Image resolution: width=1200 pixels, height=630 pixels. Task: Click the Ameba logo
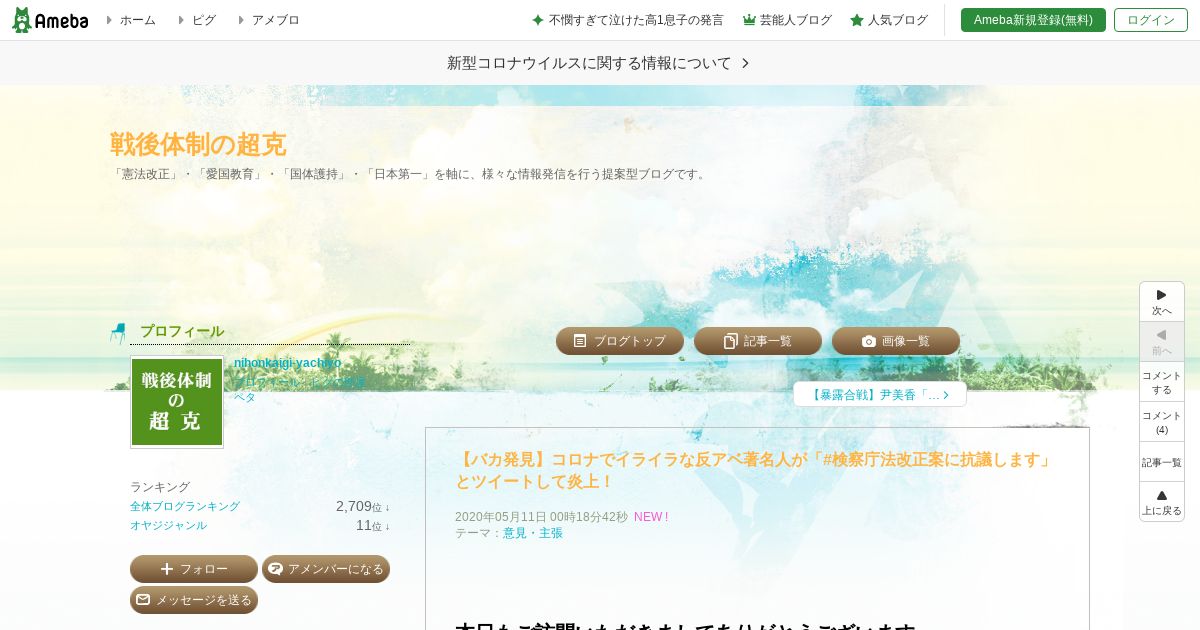50,20
